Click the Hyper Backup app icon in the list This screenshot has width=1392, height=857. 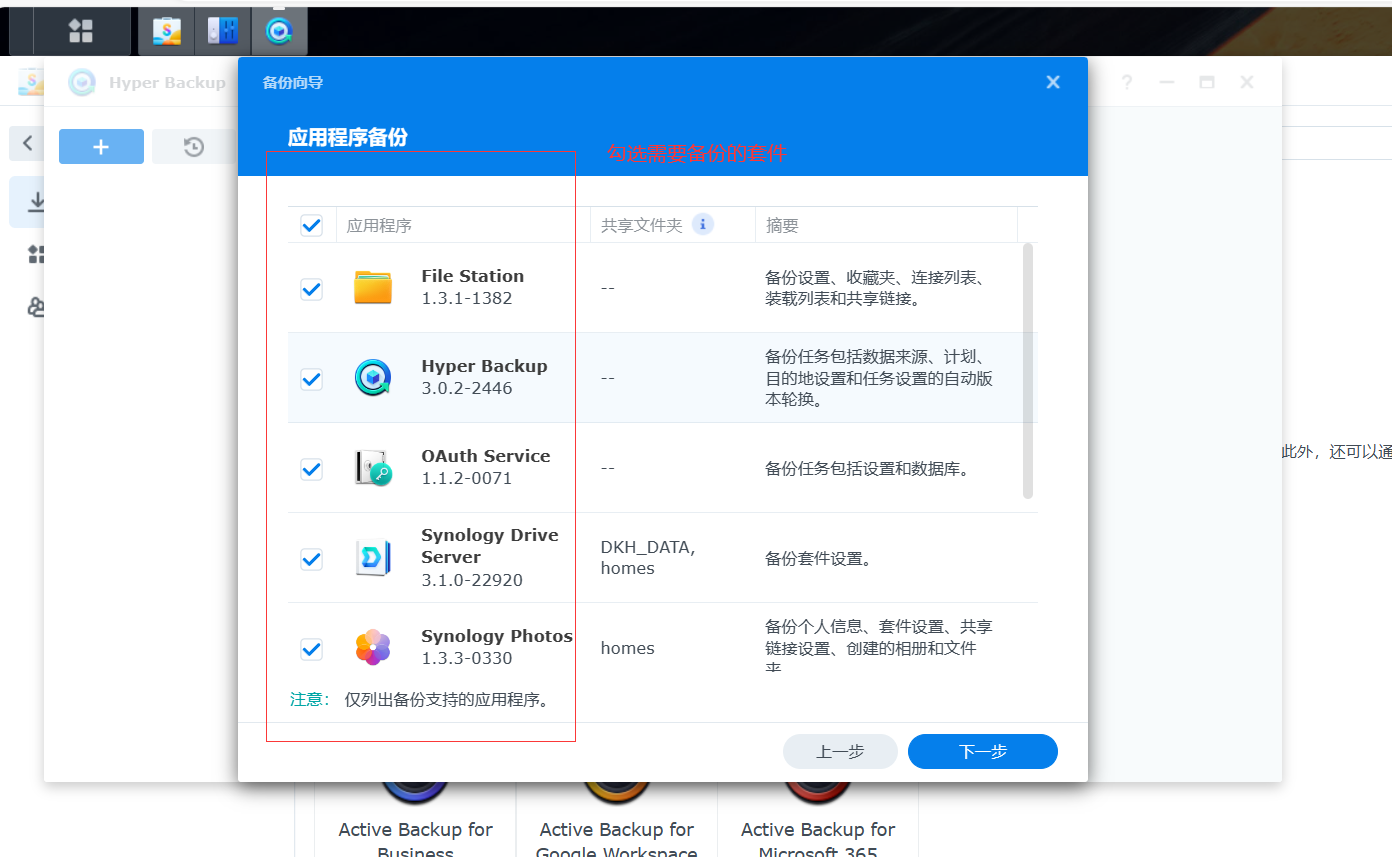373,378
